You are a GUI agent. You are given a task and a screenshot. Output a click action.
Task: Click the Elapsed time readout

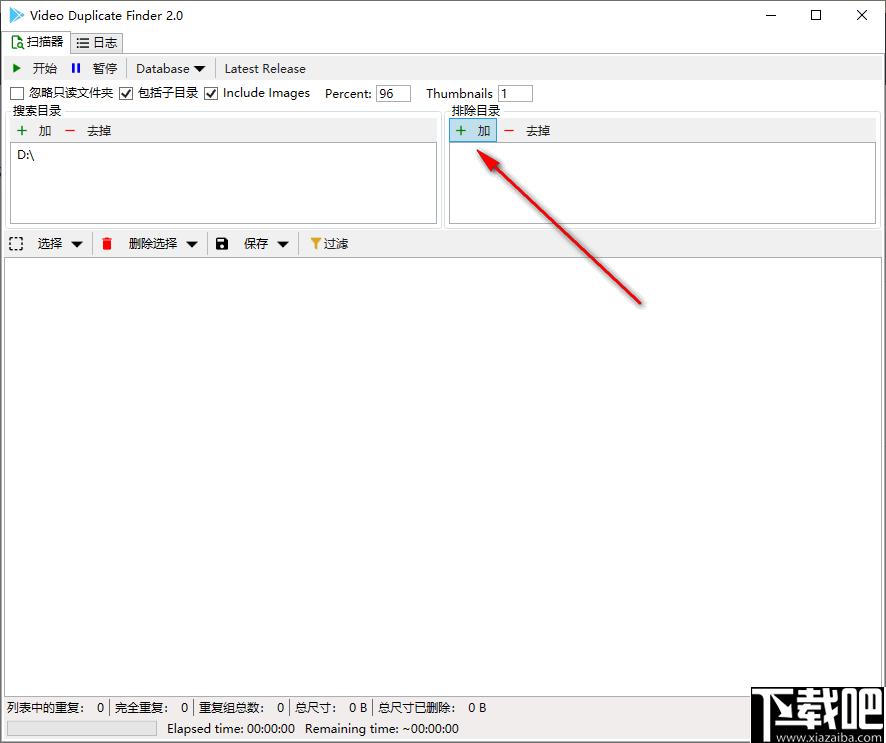[x=231, y=728]
